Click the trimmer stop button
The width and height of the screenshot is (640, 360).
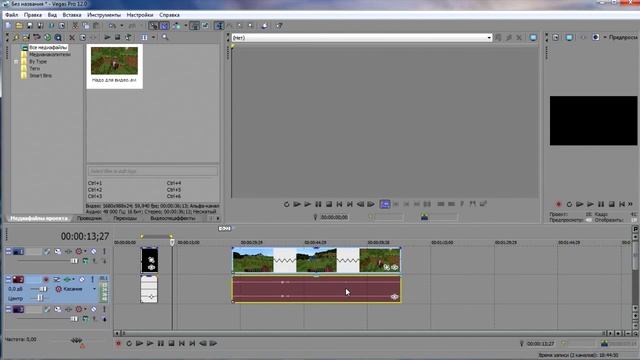[x=329, y=204]
